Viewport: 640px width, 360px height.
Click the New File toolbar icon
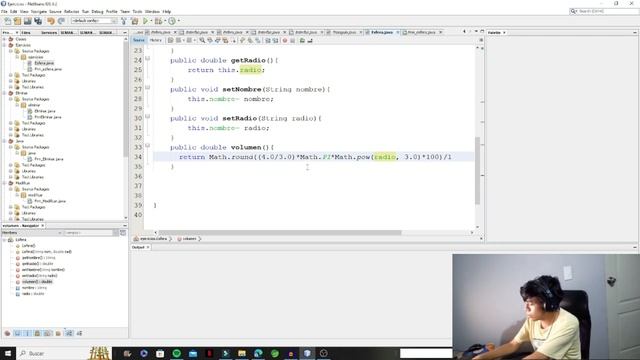click(8, 21)
